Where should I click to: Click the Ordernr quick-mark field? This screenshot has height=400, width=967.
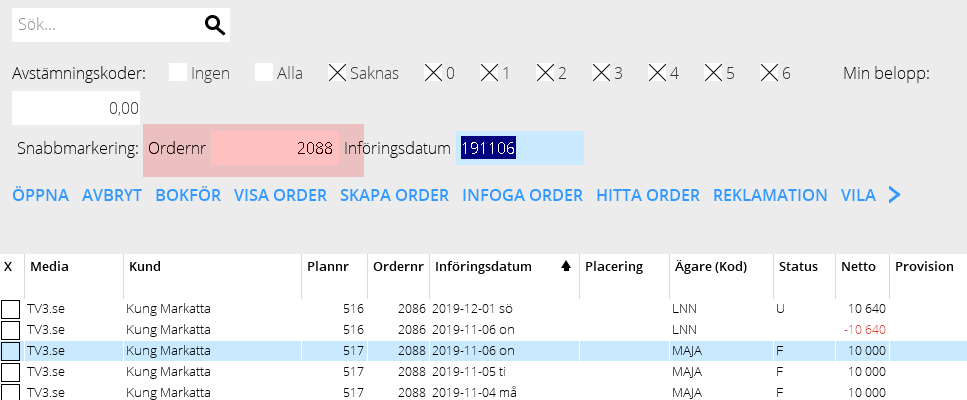click(275, 148)
